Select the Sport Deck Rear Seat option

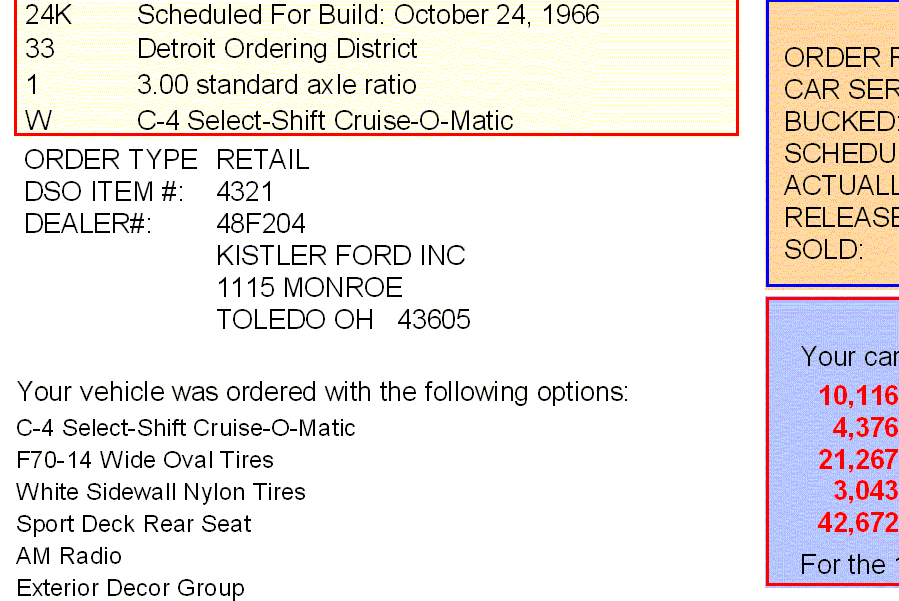point(134,524)
